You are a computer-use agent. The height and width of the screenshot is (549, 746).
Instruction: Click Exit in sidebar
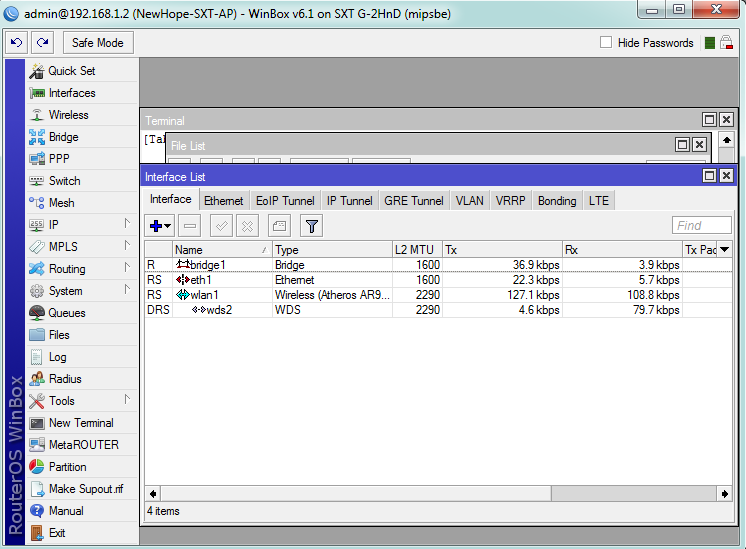[82, 533]
